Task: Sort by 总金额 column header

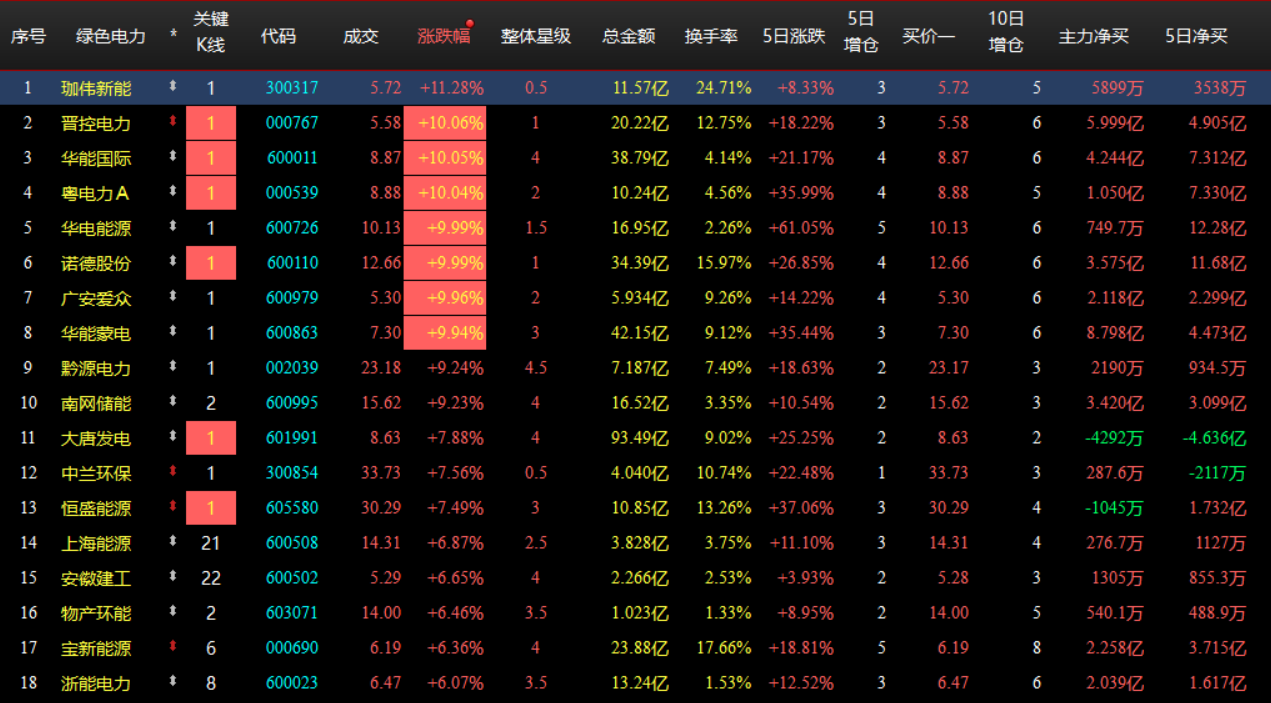Action: (629, 36)
